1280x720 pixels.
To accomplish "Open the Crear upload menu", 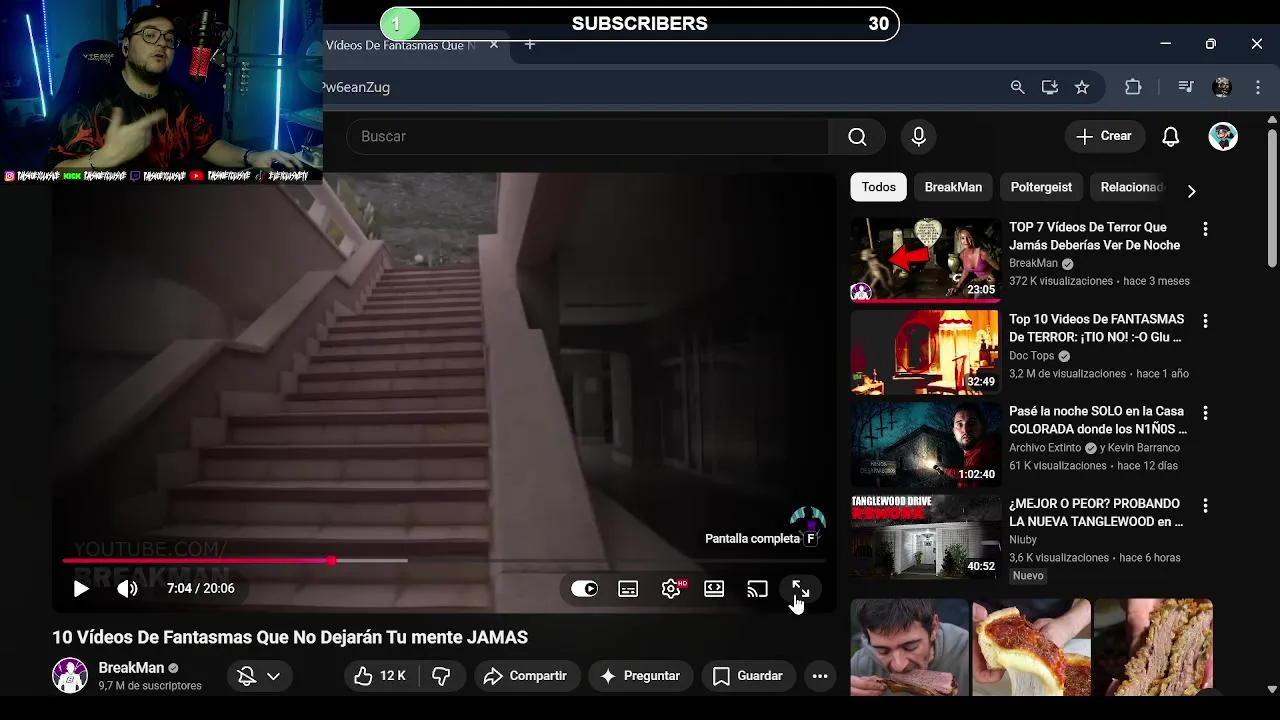I will point(1104,136).
